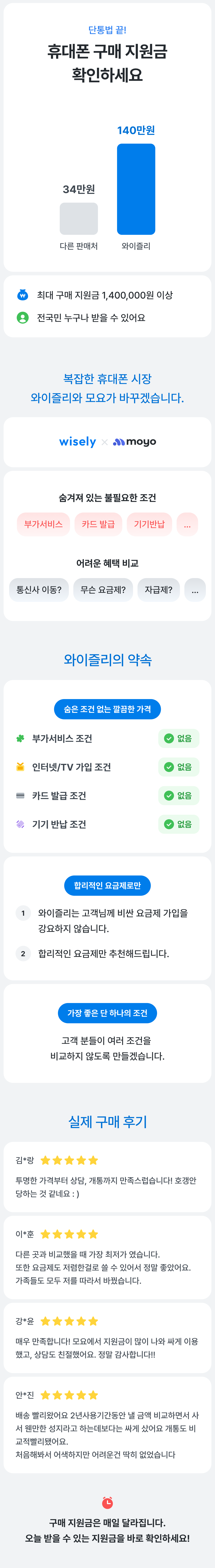
Task: Click the 없음 check badge for 카드 발급 조건
Action: (178, 796)
